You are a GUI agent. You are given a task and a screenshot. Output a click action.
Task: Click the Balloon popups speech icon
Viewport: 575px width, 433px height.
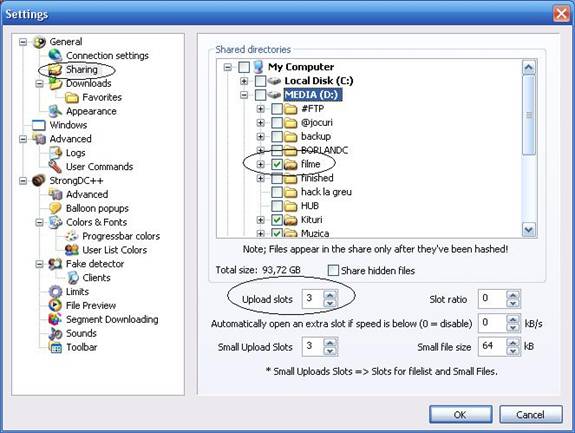tap(55, 208)
